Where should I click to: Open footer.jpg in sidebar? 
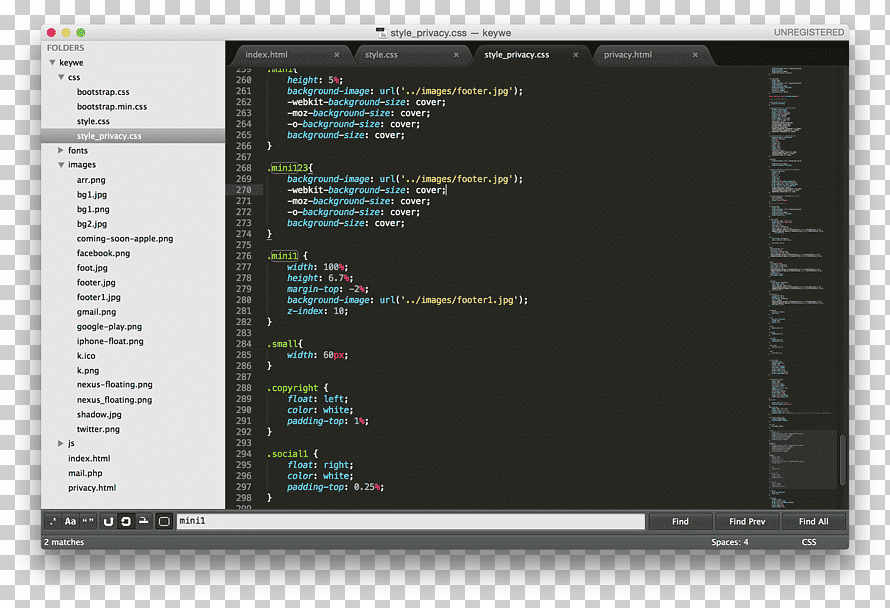coord(96,283)
